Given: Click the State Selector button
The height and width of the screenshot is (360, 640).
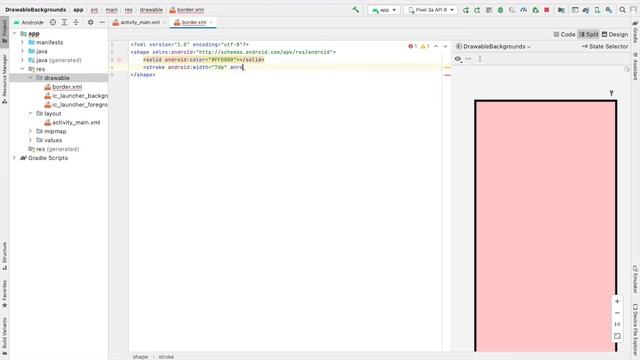Looking at the screenshot, I should (x=605, y=47).
